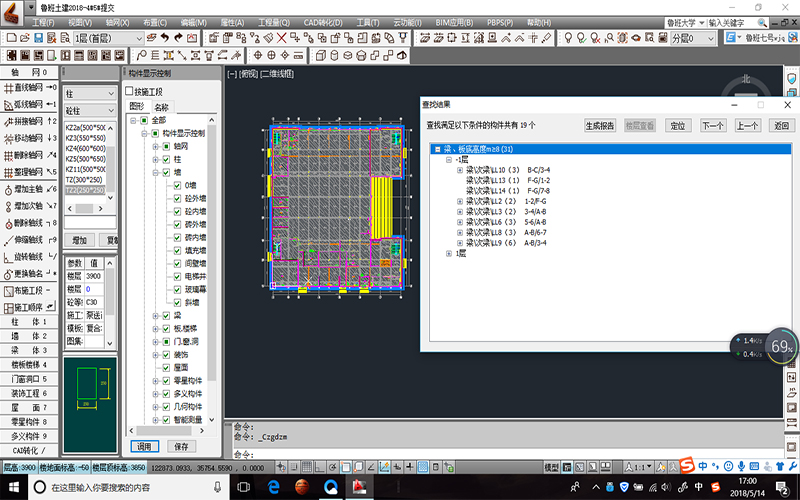Click the redo arrow icon
Viewport: 800px width, 500px height.
point(178,38)
